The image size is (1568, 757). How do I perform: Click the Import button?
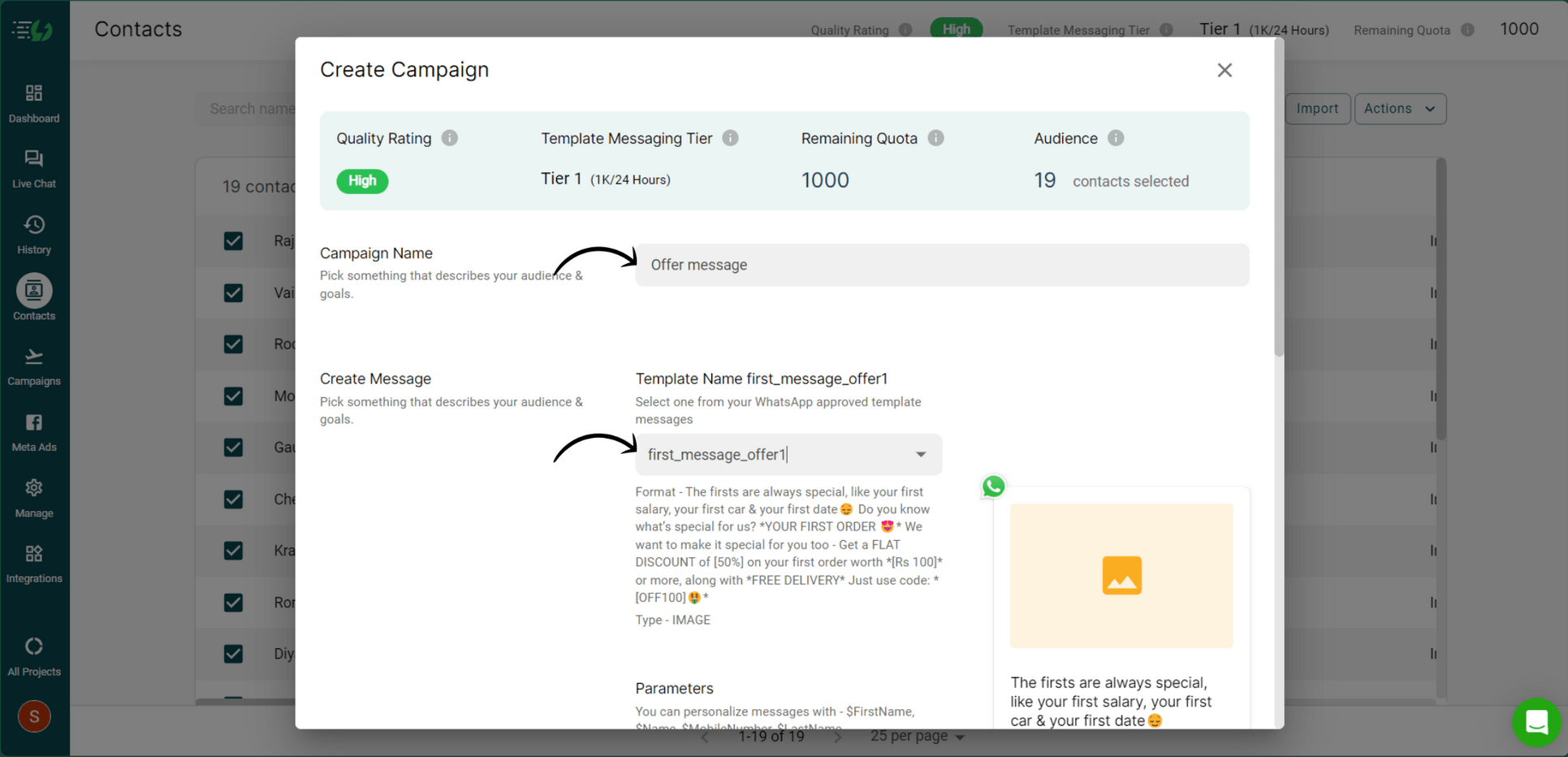(x=1316, y=109)
